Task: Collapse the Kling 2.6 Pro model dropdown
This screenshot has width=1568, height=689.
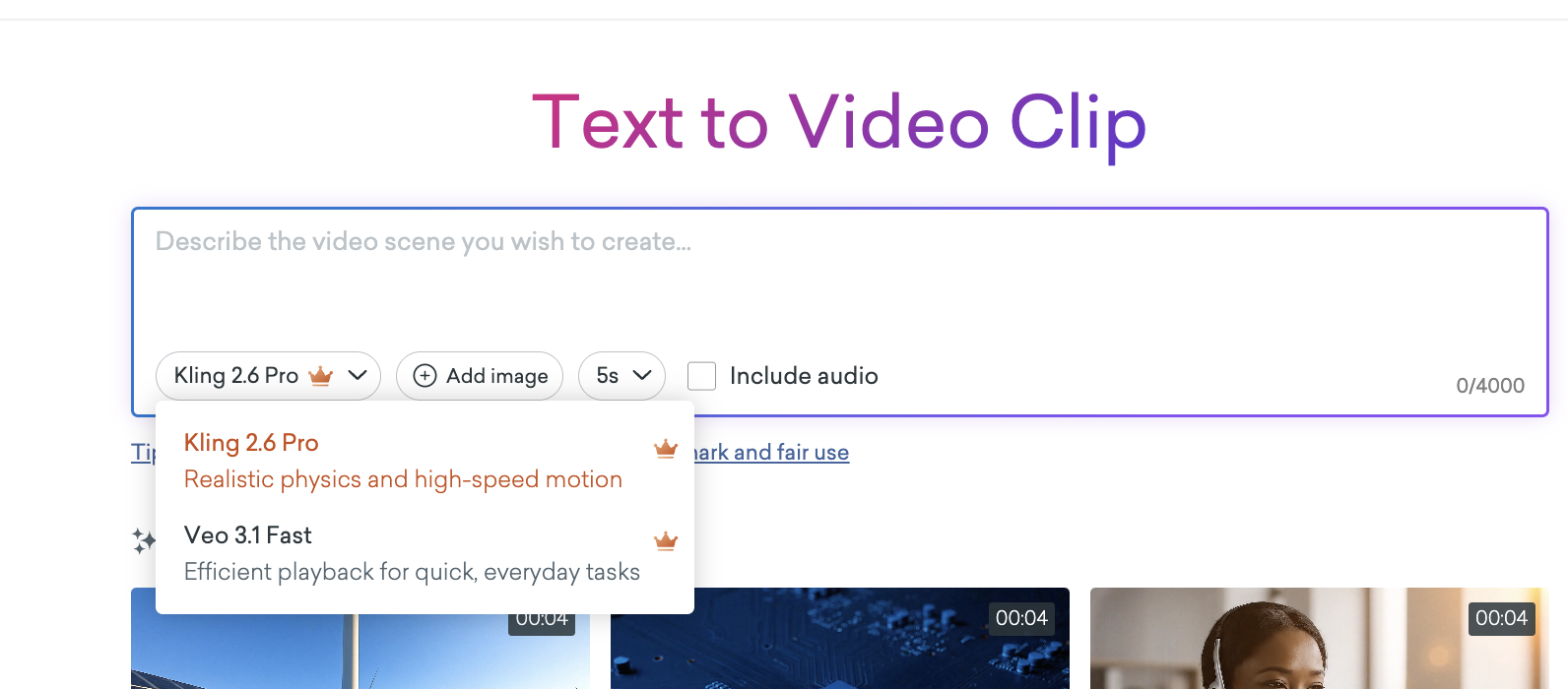Action: point(267,376)
